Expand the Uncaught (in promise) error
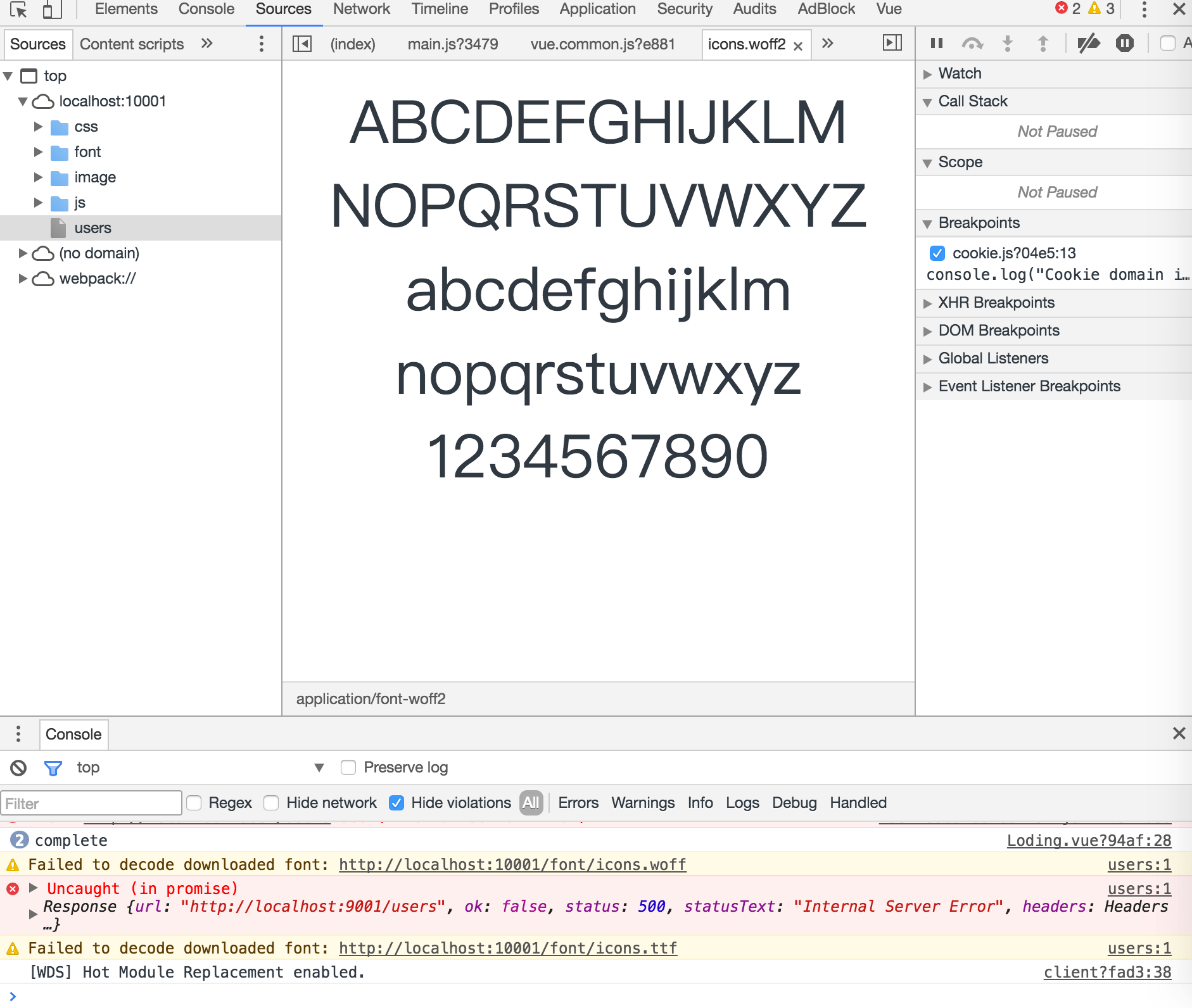 point(34,888)
